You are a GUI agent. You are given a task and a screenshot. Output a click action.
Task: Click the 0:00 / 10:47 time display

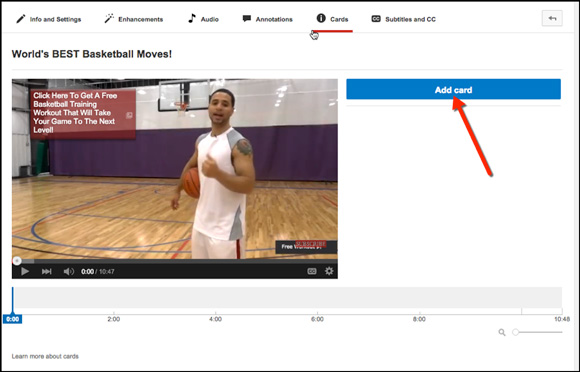(98, 271)
